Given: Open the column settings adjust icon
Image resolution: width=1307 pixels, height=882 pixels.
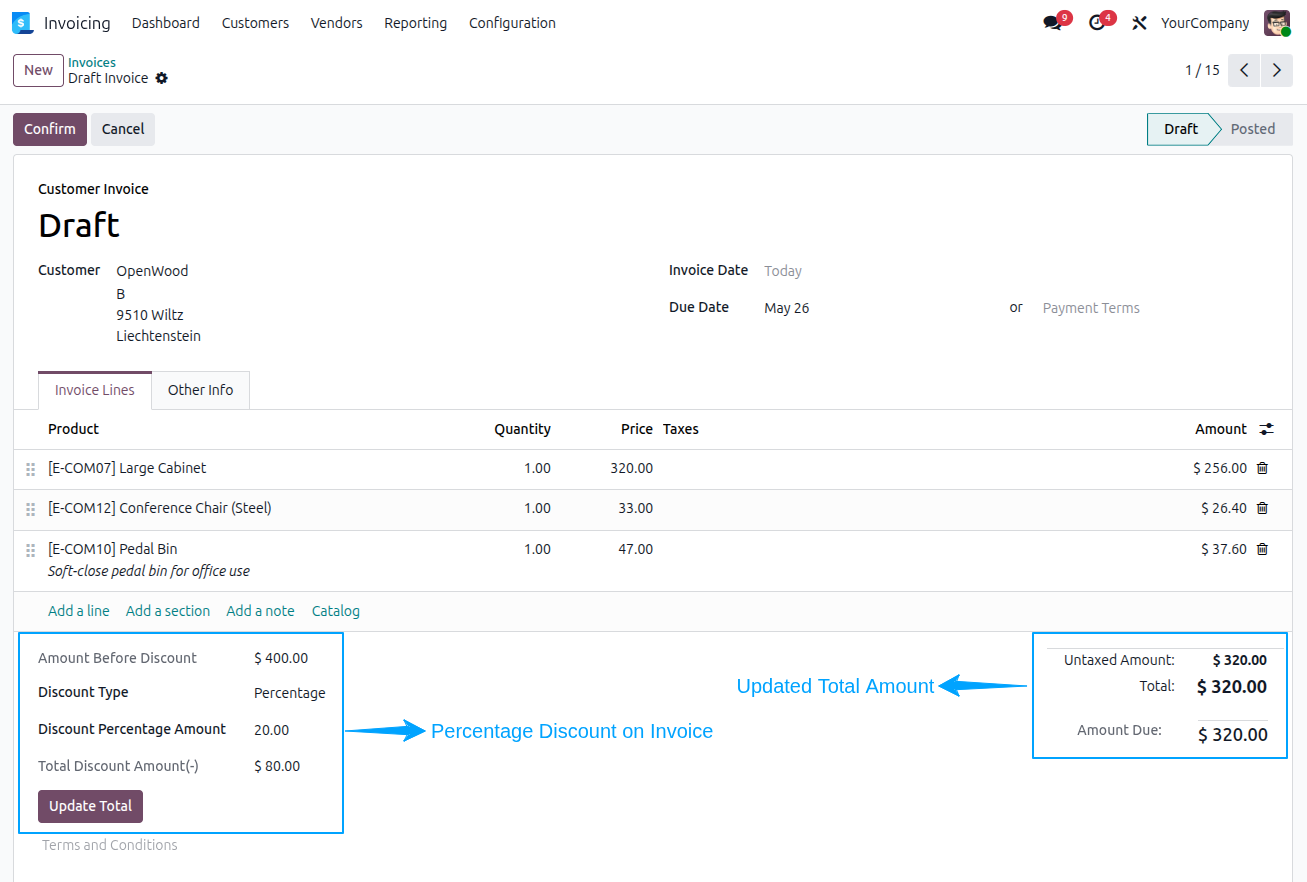Looking at the screenshot, I should [x=1267, y=429].
